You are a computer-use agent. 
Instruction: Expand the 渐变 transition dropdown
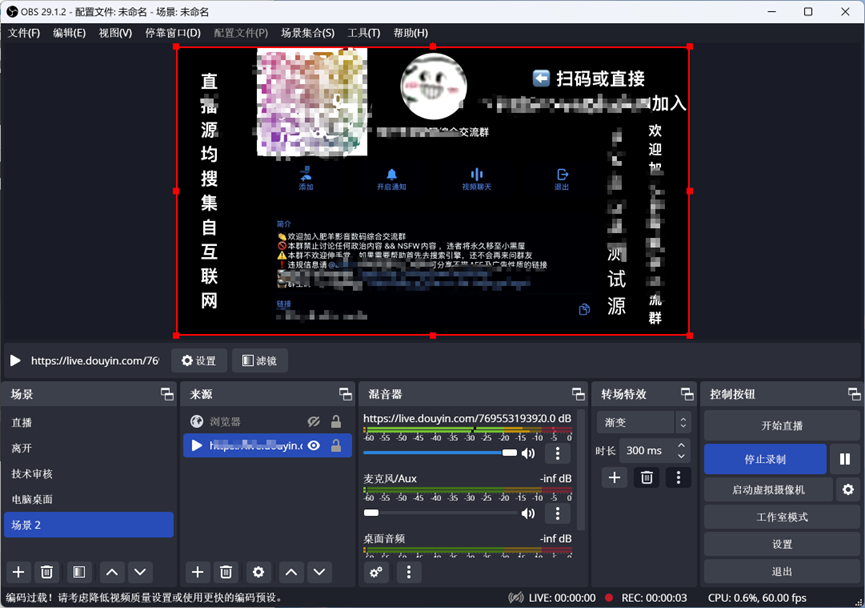tap(683, 422)
